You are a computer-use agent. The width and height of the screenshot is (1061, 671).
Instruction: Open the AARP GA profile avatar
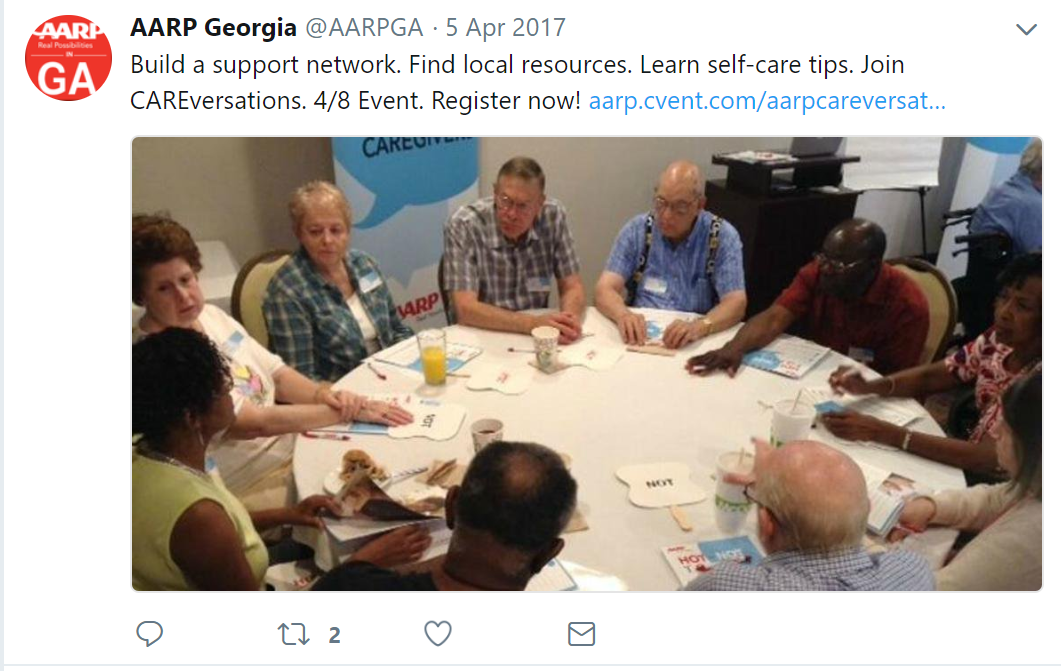tap(68, 58)
